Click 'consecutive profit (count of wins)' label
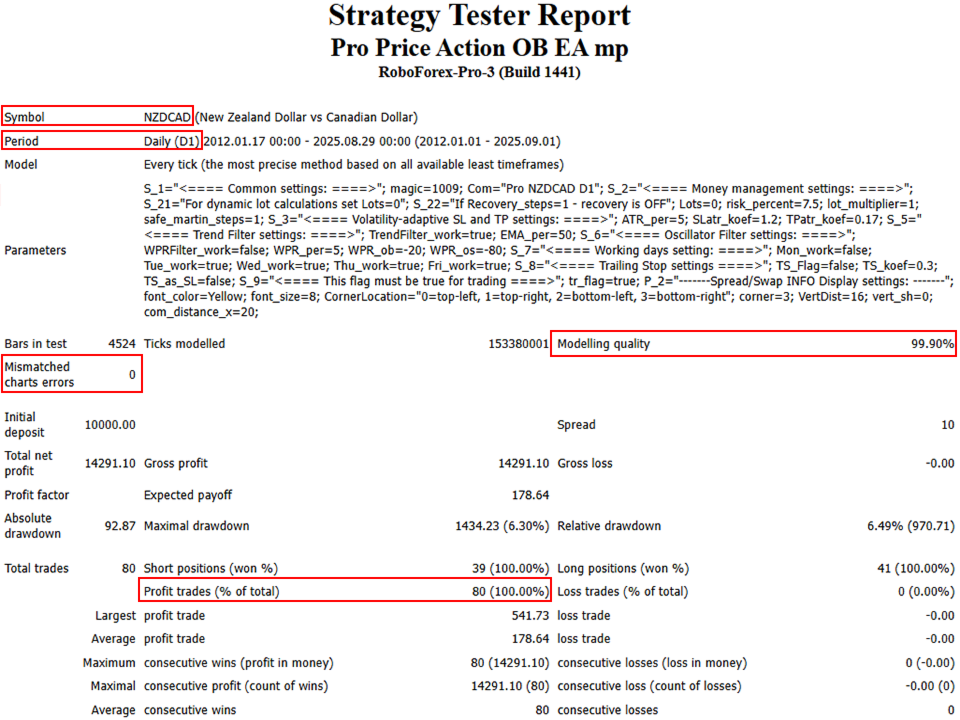Image resolution: width=960 pixels, height=720 pixels. click(236, 686)
